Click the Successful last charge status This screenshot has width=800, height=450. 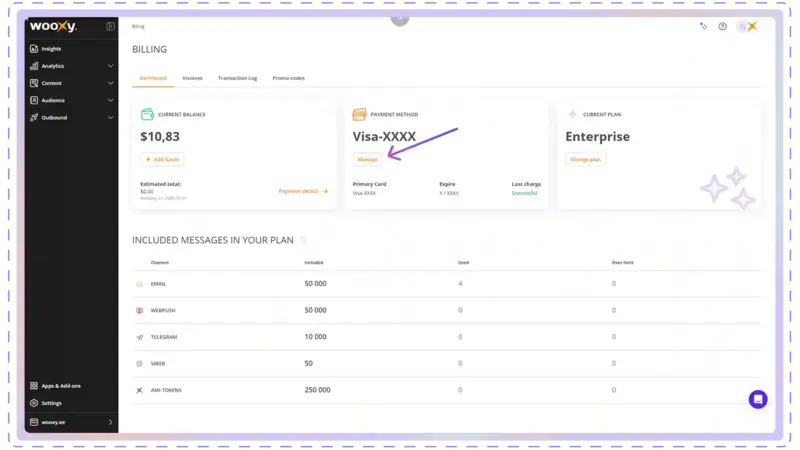click(524, 193)
